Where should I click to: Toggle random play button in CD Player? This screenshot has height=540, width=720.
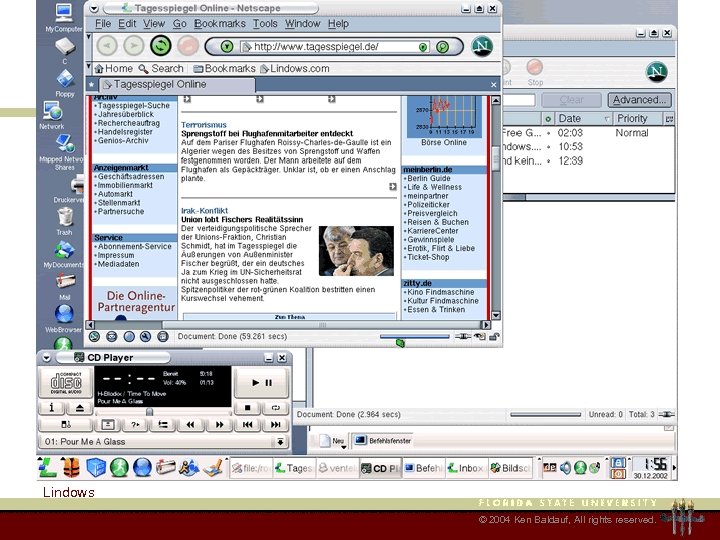[135, 425]
